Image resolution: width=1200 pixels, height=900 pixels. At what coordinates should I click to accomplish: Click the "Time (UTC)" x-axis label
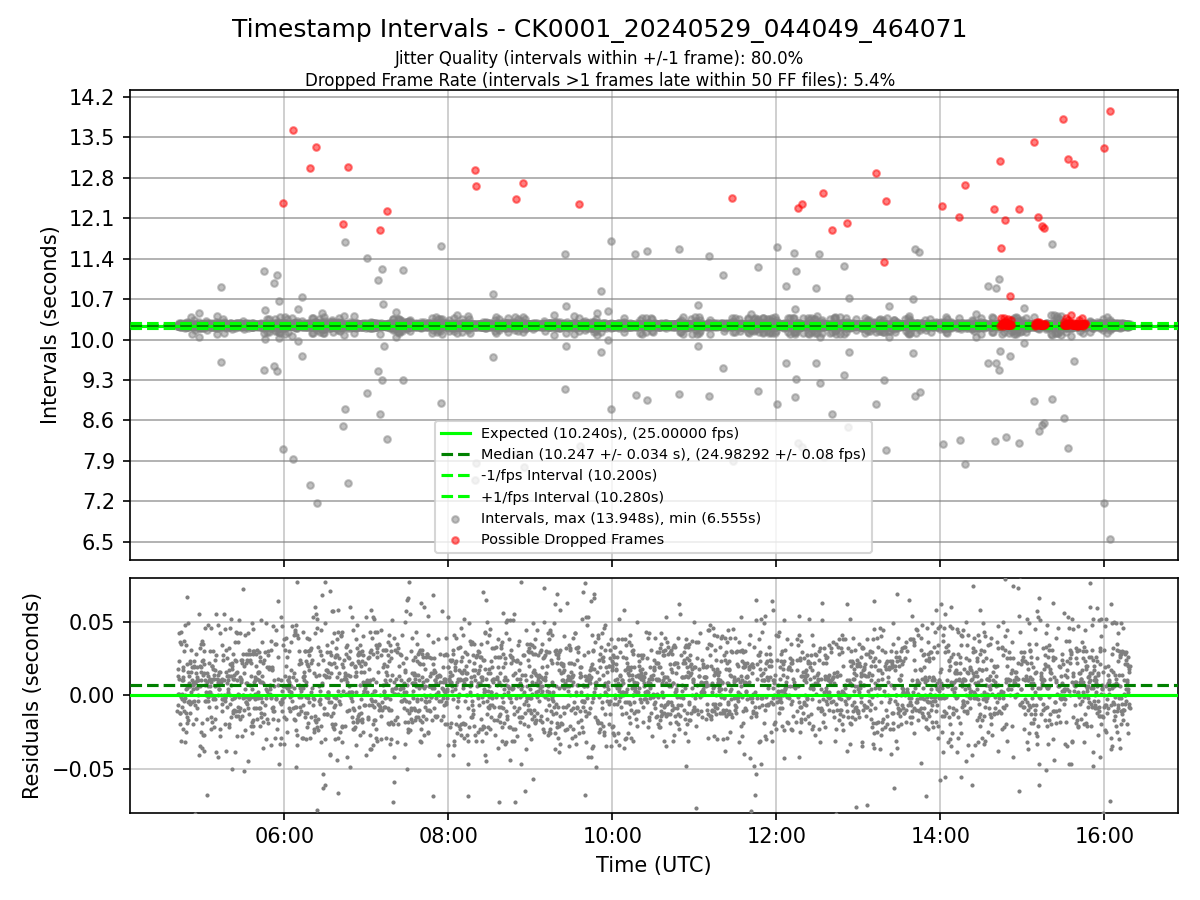(x=653, y=865)
